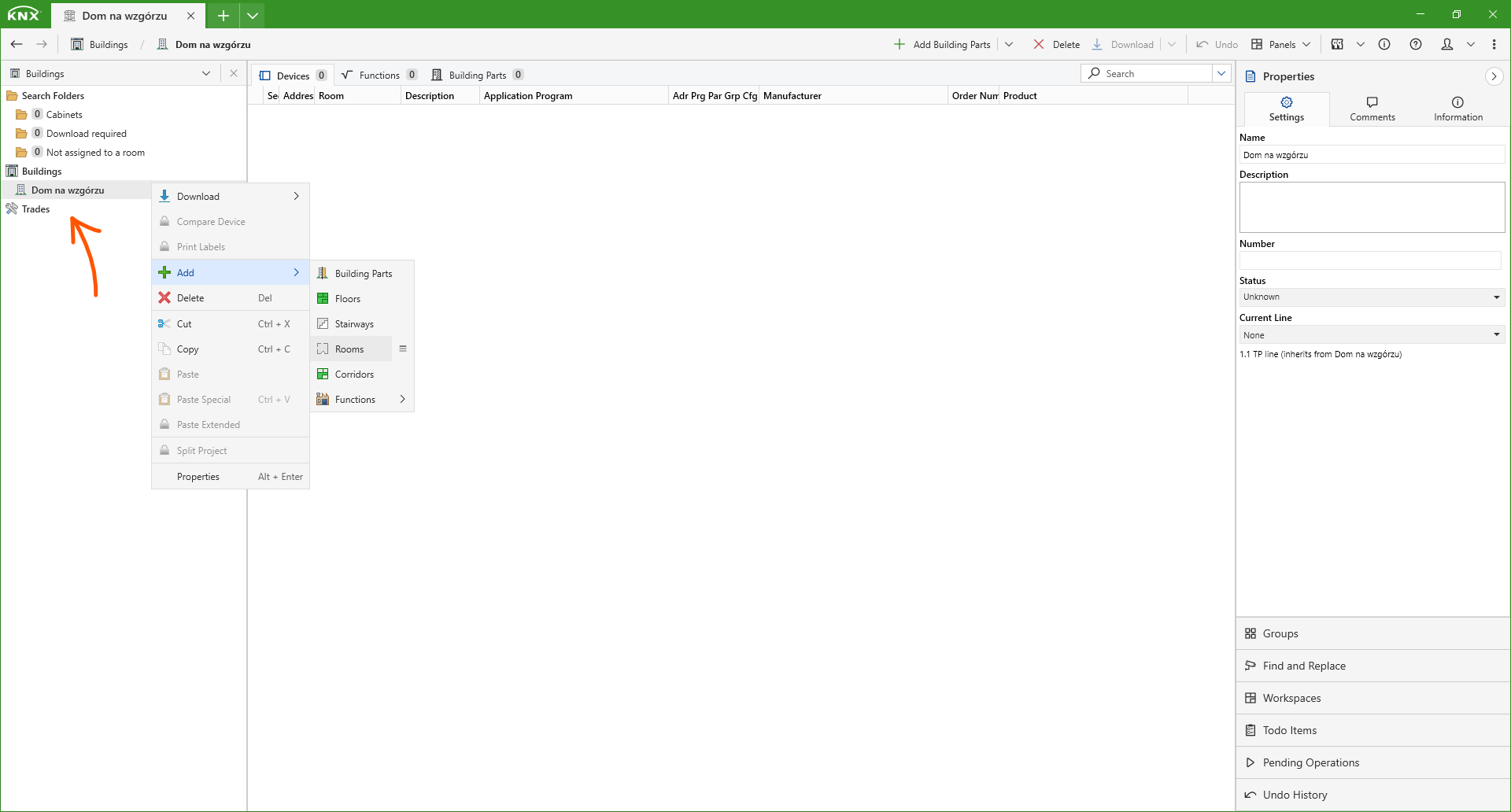Select Cabinets search folder
The image size is (1511, 812).
(64, 115)
